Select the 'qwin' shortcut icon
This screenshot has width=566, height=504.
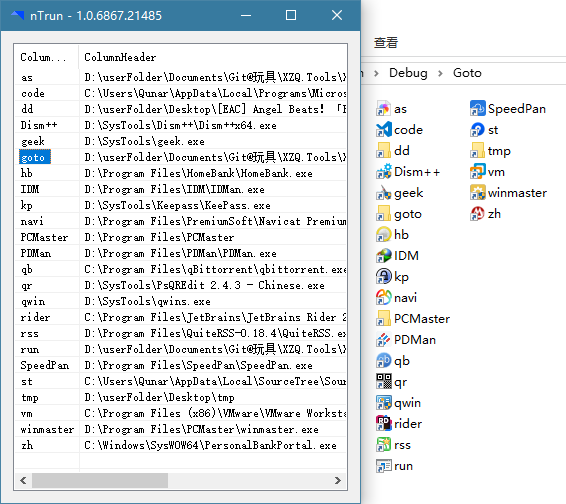(x=383, y=403)
